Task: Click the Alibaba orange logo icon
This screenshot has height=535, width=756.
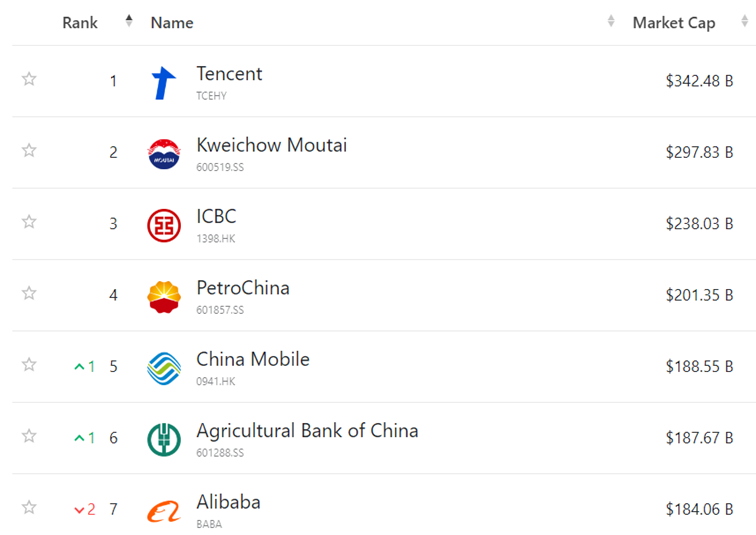Action: coord(164,511)
